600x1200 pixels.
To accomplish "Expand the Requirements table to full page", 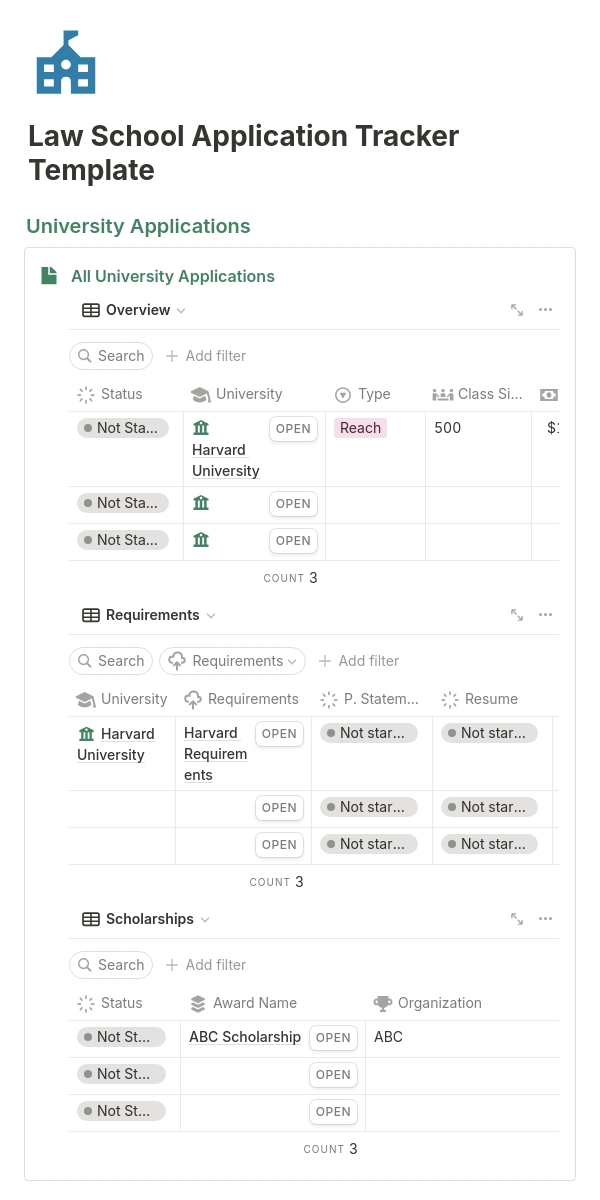I will tap(517, 615).
